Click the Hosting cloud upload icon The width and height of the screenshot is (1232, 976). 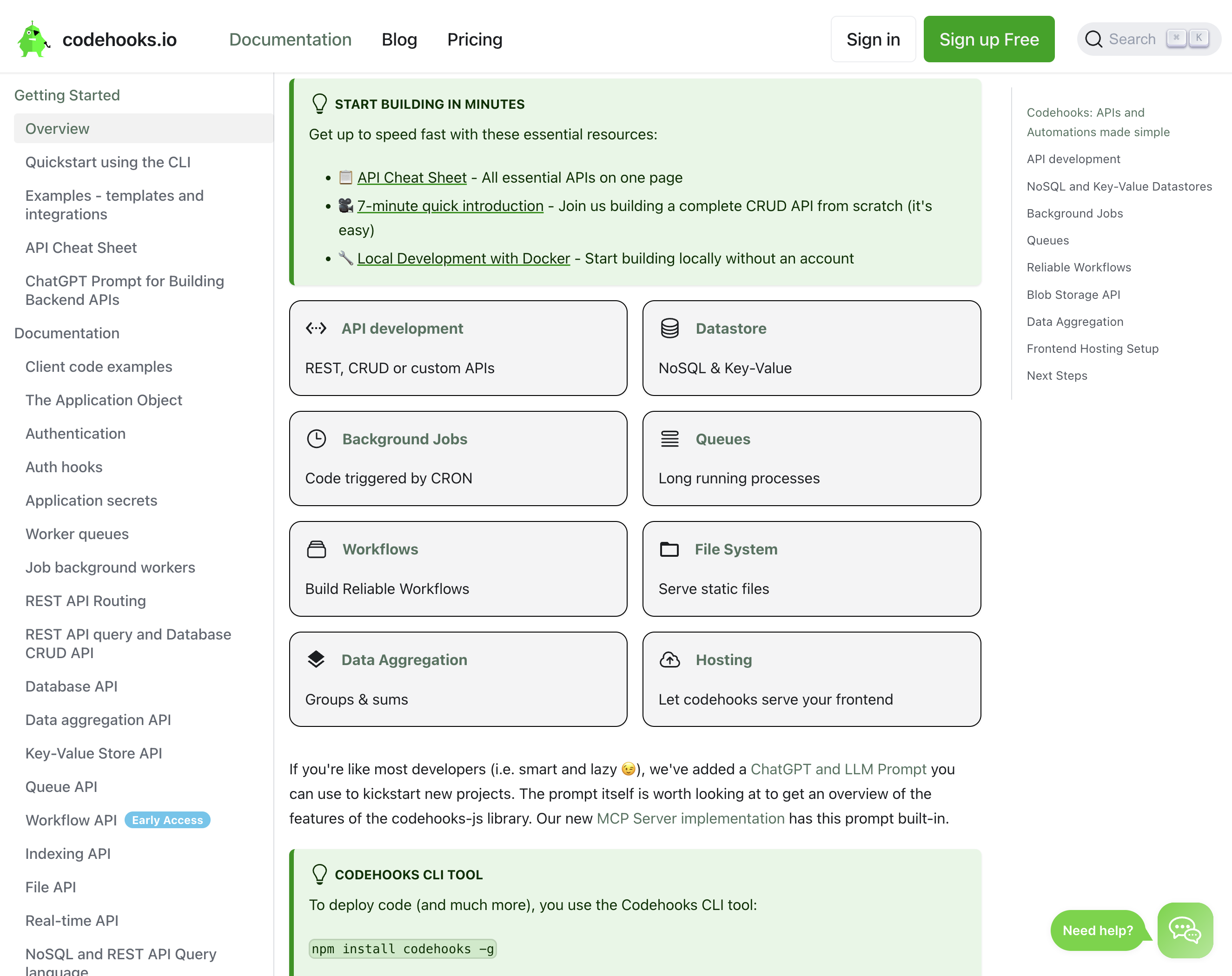pos(670,659)
